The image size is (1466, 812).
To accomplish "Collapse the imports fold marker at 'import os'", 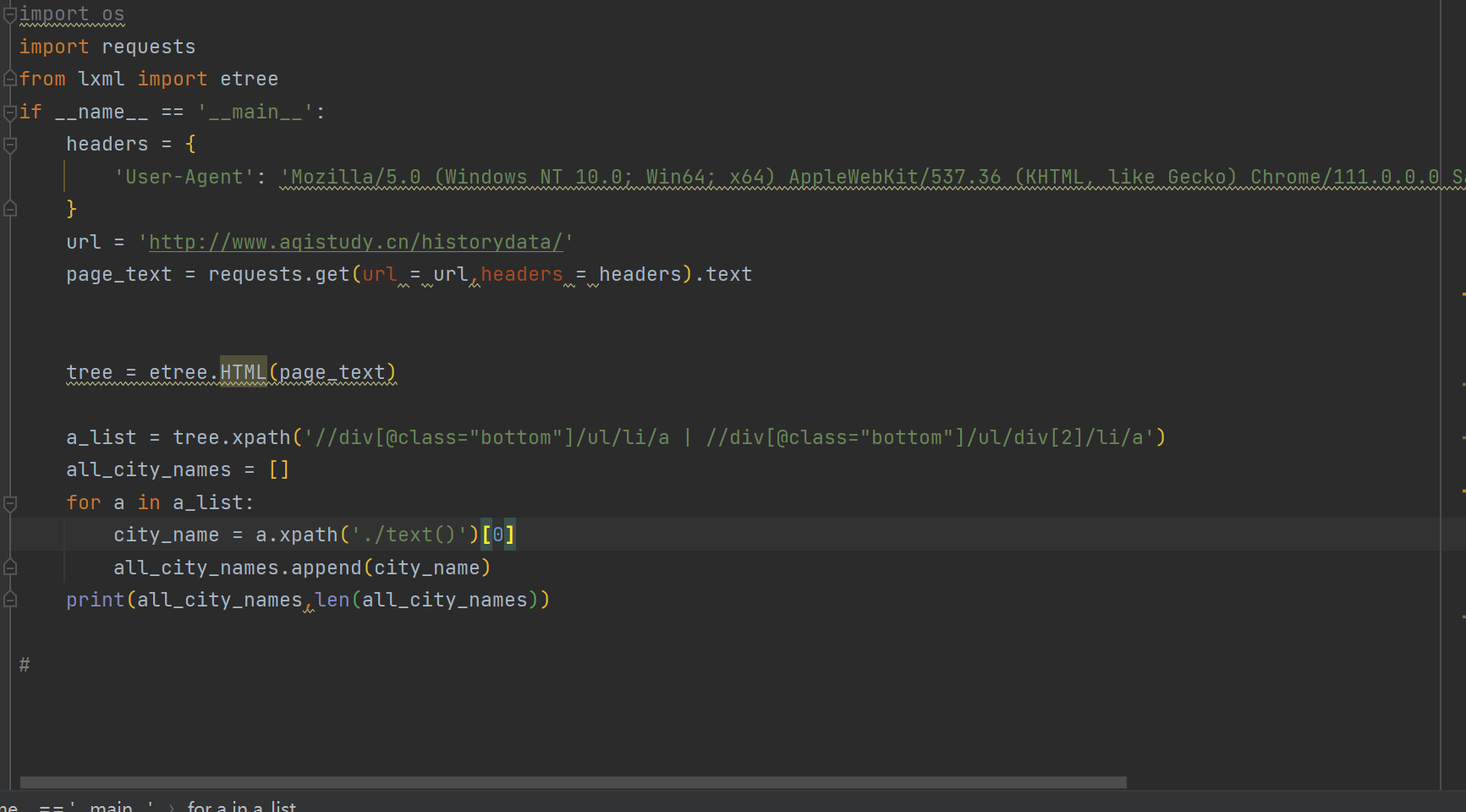I will coord(10,14).
